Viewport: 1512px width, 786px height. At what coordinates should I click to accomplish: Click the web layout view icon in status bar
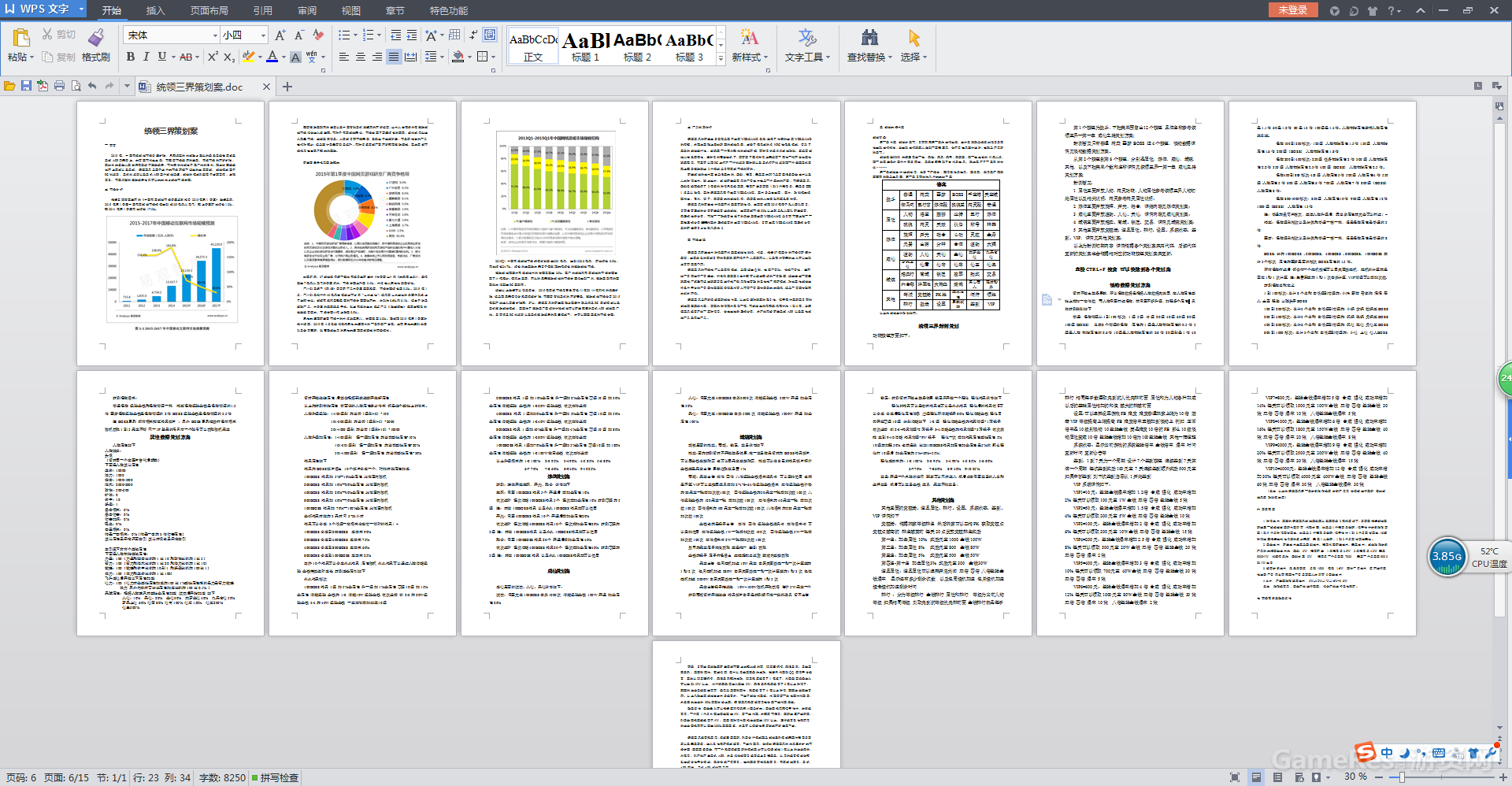[1299, 777]
